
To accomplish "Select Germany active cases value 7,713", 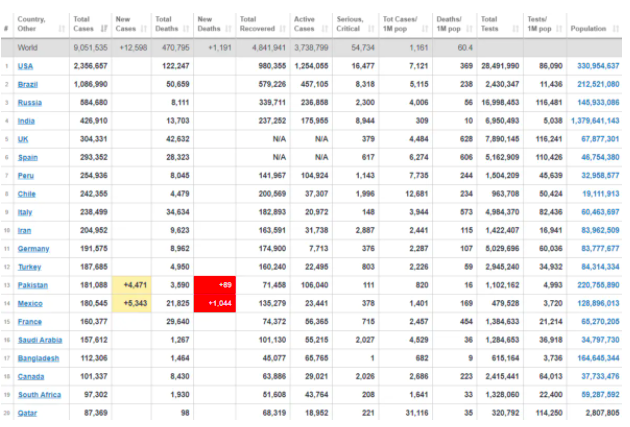I will pos(319,249).
